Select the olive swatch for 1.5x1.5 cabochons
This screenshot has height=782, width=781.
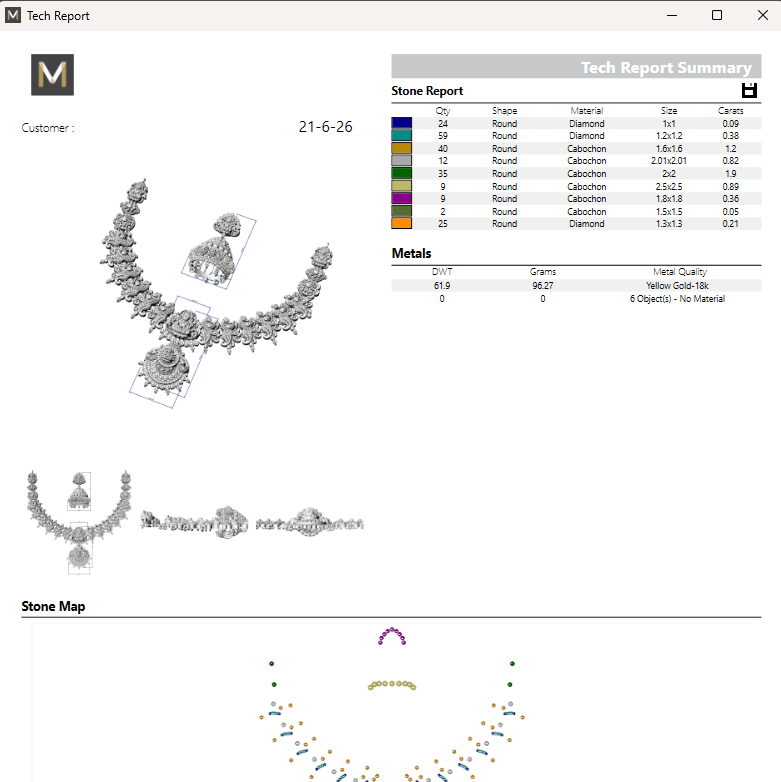pyautogui.click(x=401, y=211)
